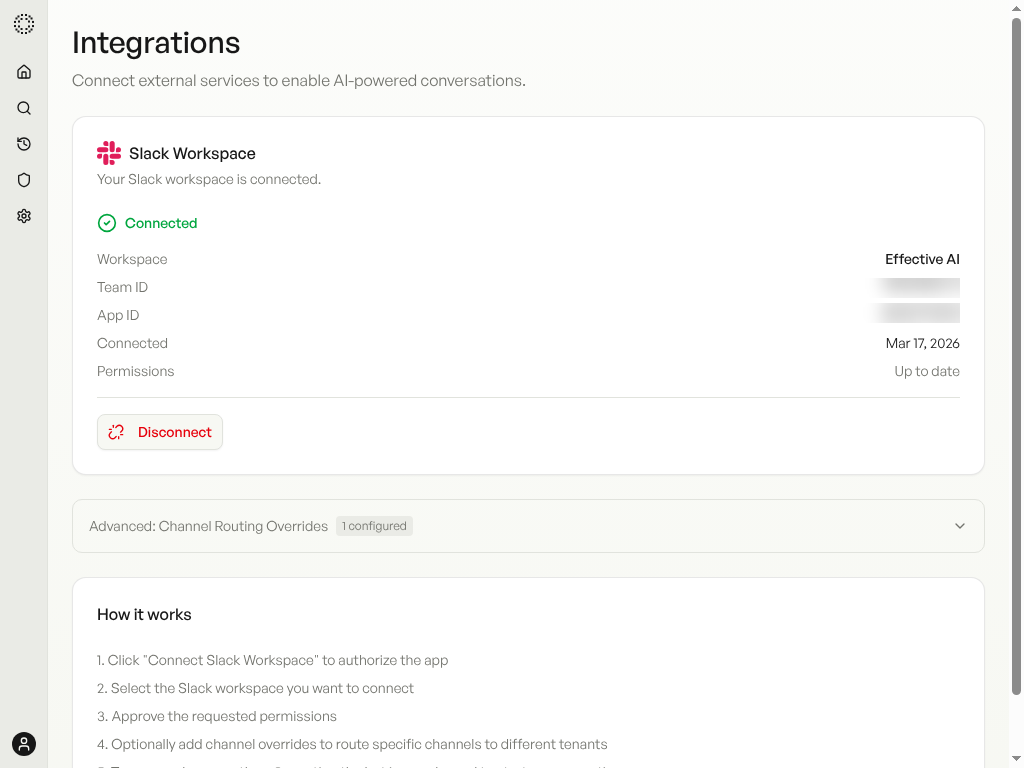Click the "Up to date" permissions status
Viewport: 1024px width, 768px height.
tap(927, 372)
